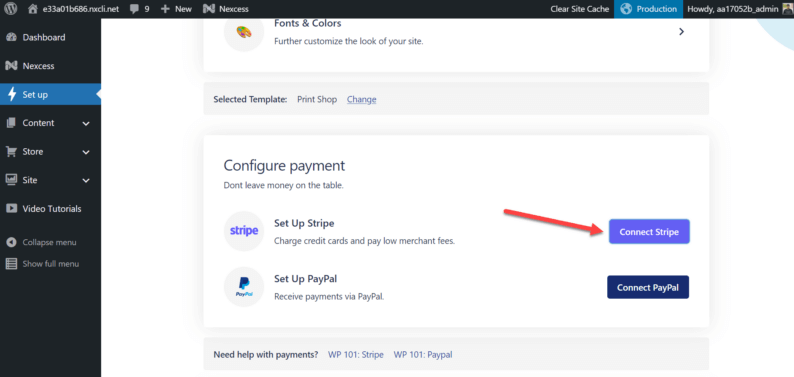Click the Configure payment heading
Viewport: 794px width, 377px height.
pos(284,165)
